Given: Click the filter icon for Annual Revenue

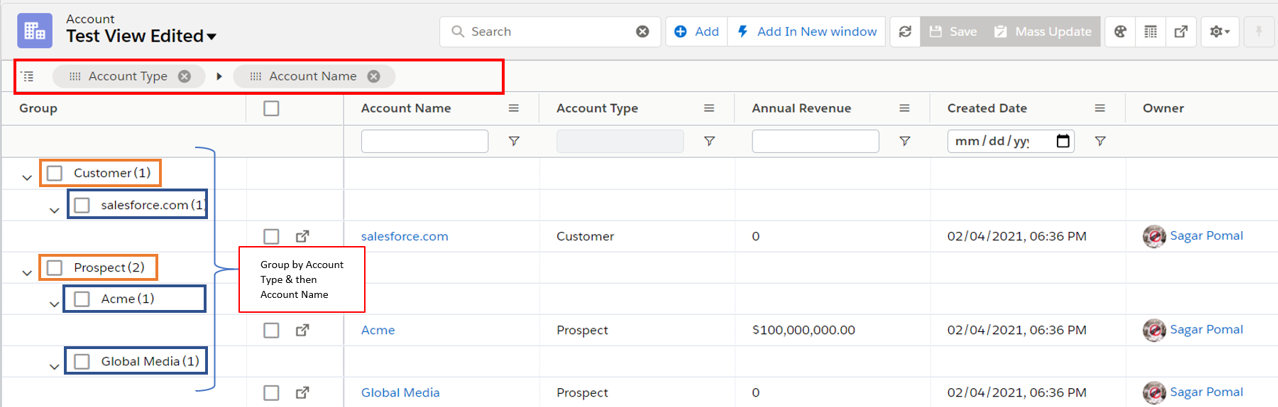Looking at the screenshot, I should click(x=904, y=142).
